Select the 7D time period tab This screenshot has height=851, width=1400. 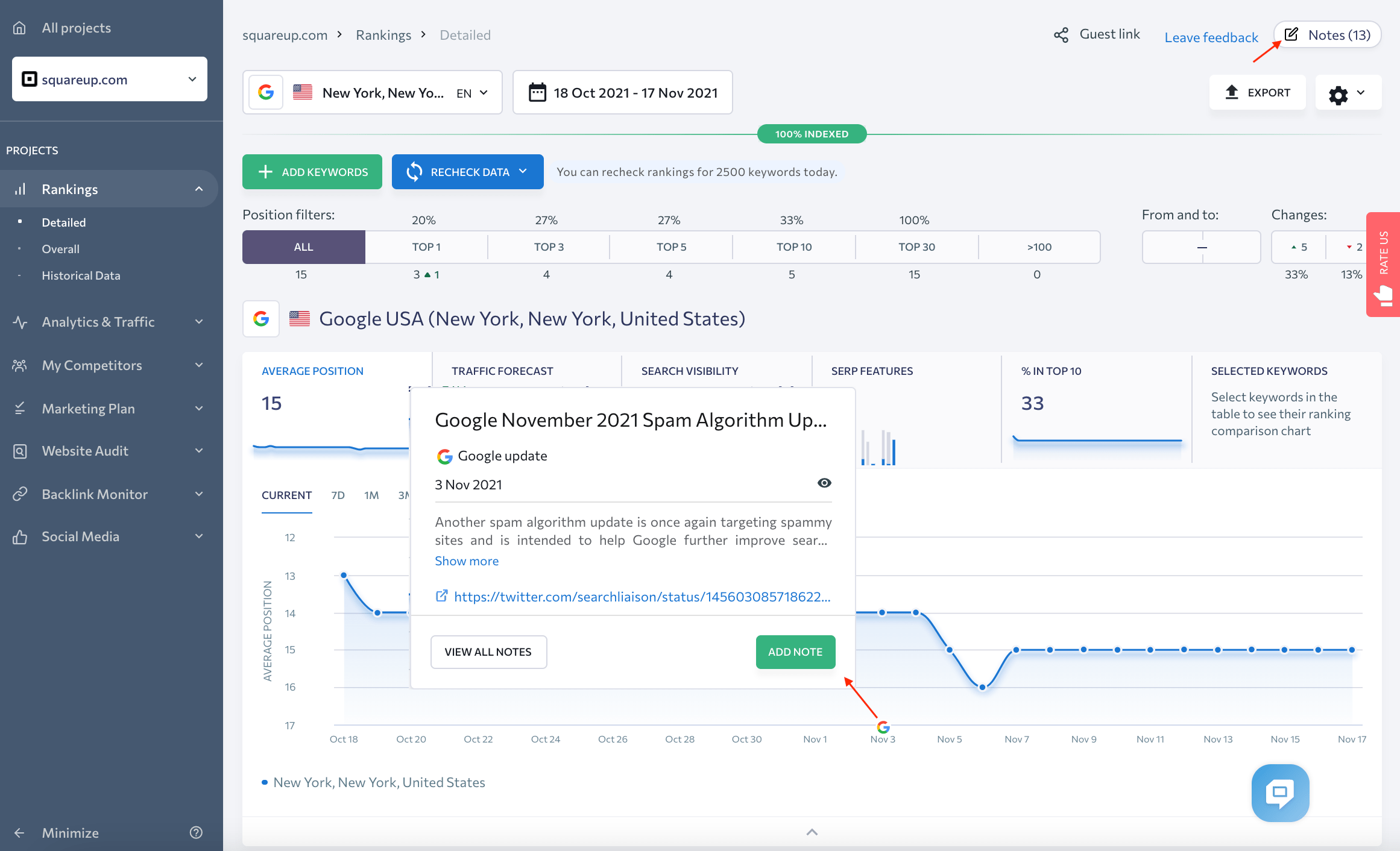tap(339, 495)
